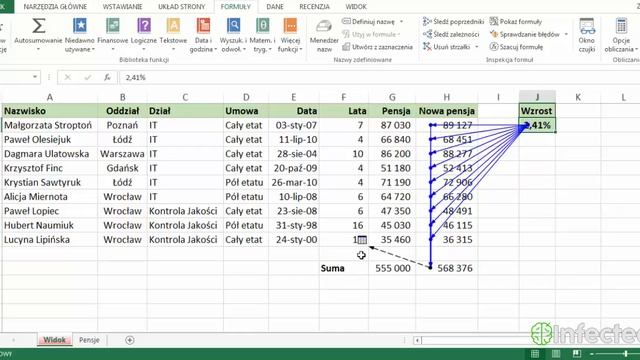Screen dimensions: 640x360
Task: Open Logiczne functions library
Action: click(144, 36)
